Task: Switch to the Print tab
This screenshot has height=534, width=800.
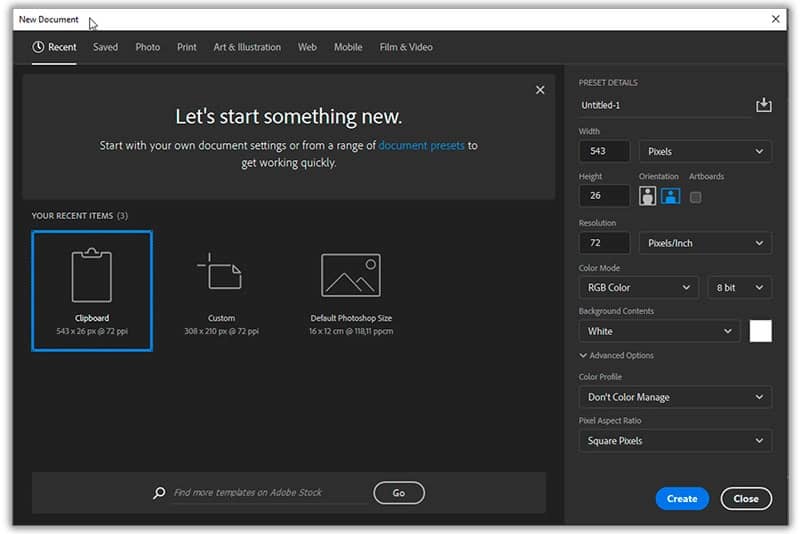Action: pyautogui.click(x=187, y=47)
